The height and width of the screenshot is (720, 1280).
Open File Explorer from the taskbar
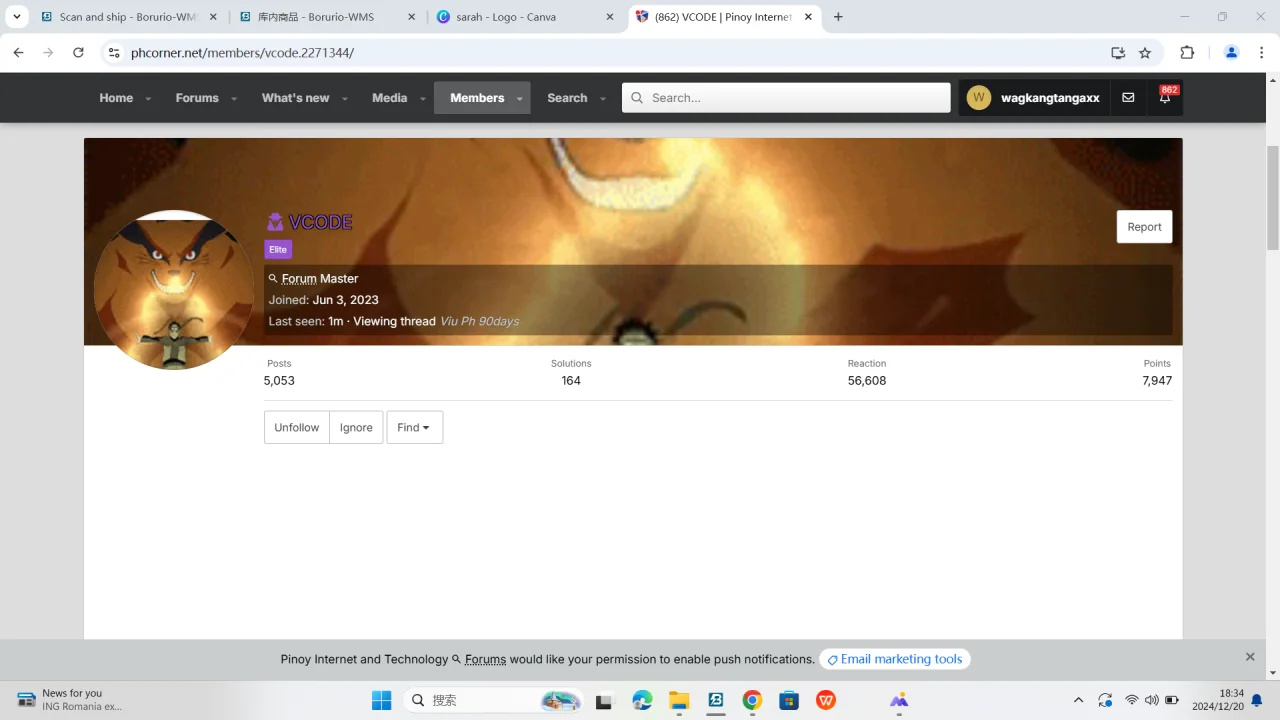[x=679, y=700]
